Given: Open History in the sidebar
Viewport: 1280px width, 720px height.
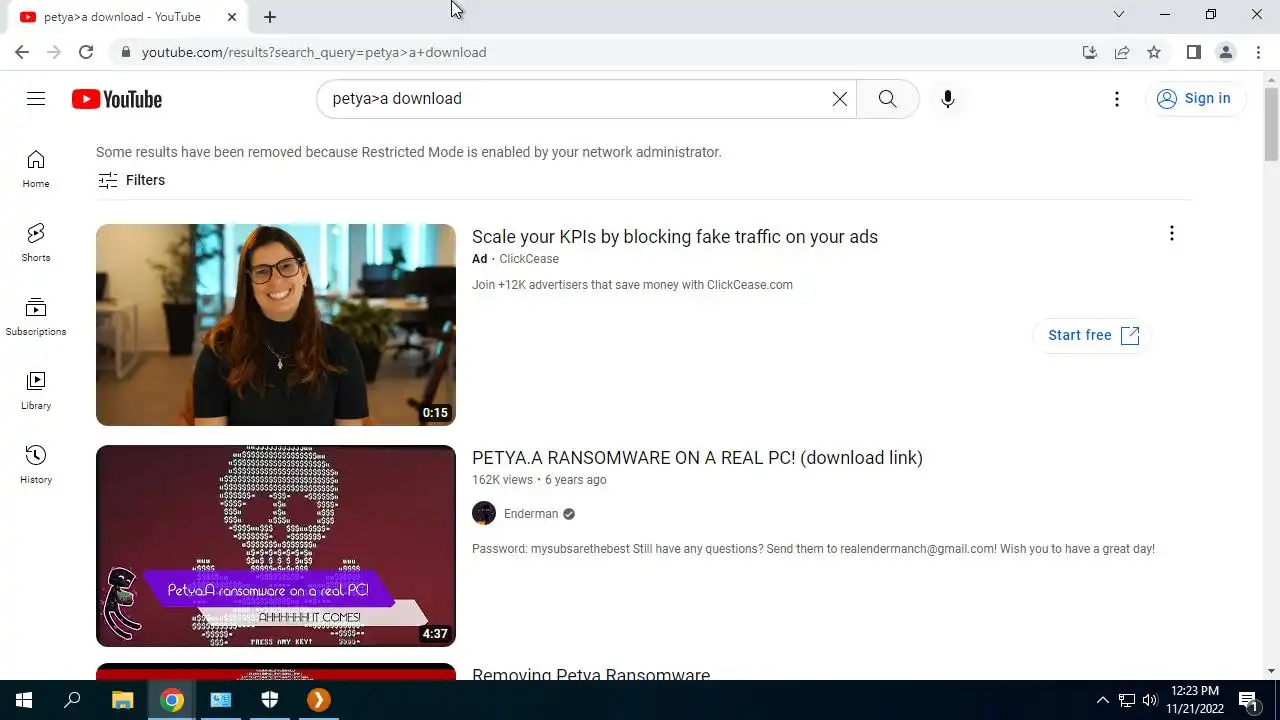Looking at the screenshot, I should (36, 465).
